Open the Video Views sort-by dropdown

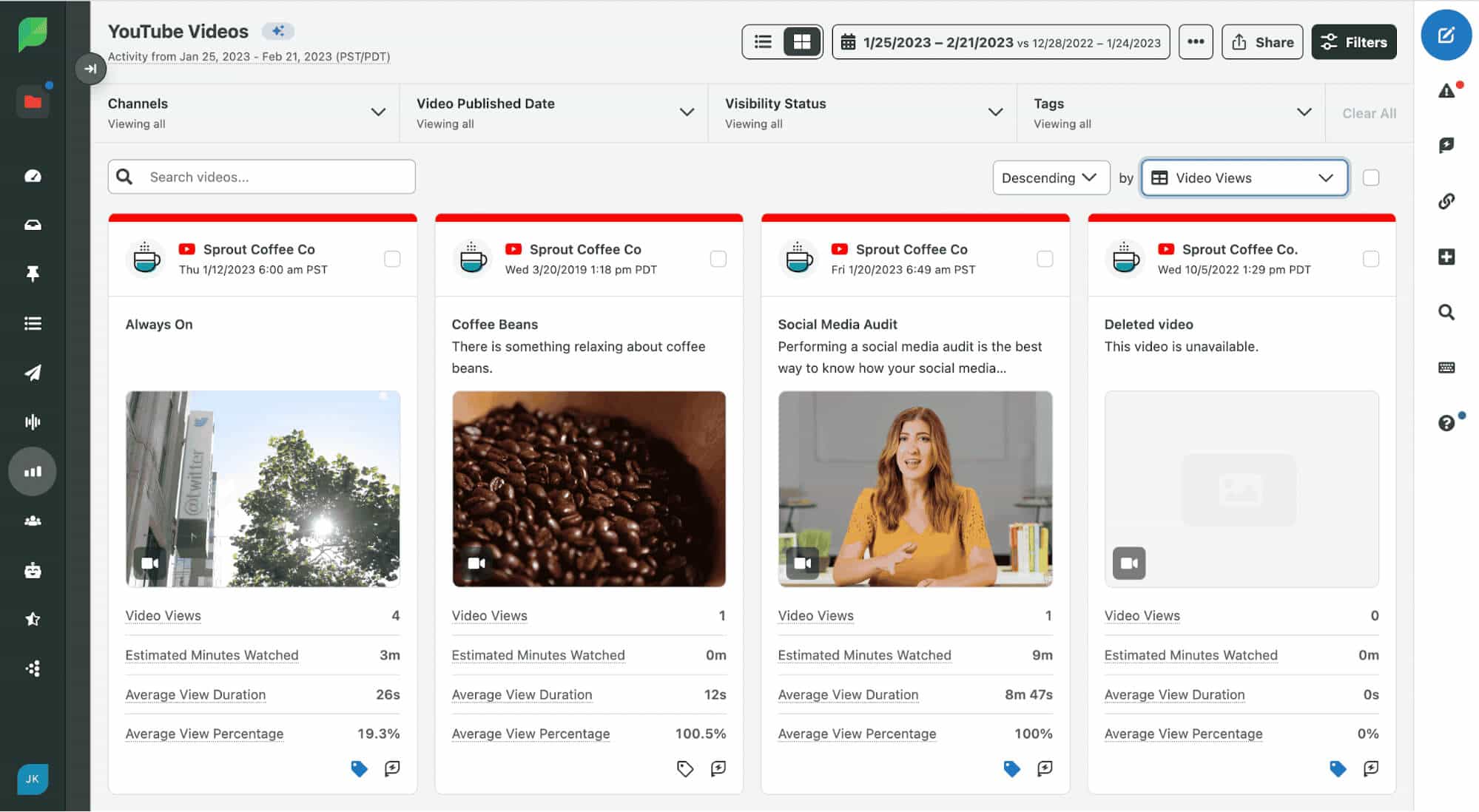coord(1244,177)
